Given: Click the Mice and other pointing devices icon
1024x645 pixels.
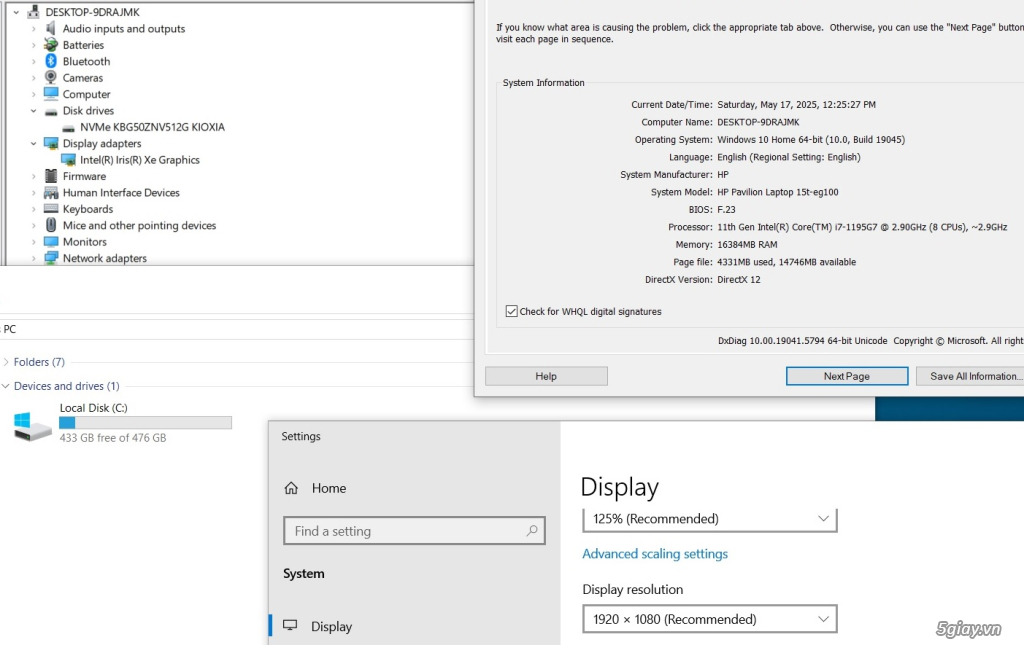Looking at the screenshot, I should click(x=51, y=225).
